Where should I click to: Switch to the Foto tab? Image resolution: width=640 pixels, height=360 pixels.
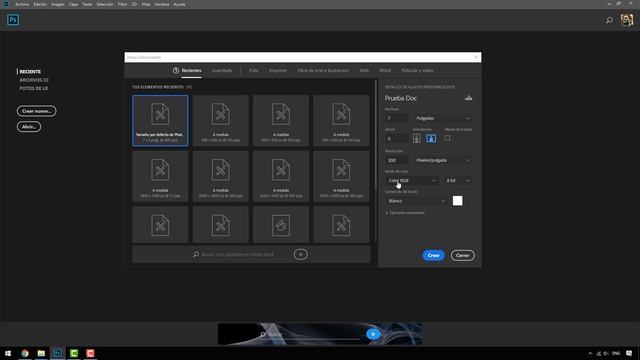(x=254, y=70)
